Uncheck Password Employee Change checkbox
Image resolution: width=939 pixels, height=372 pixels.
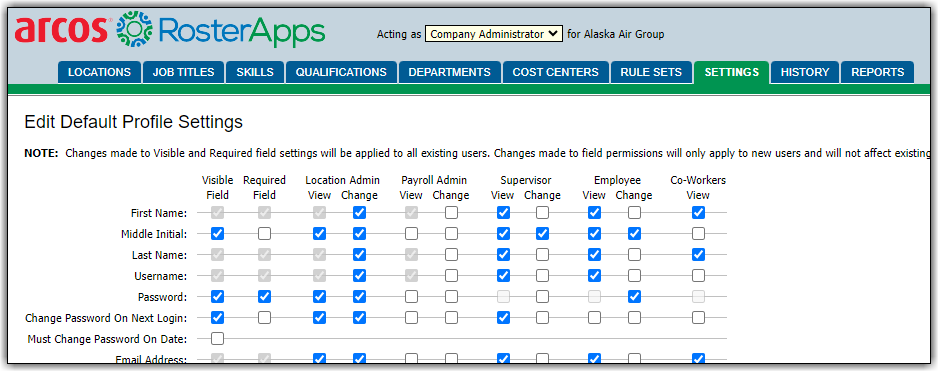(634, 297)
